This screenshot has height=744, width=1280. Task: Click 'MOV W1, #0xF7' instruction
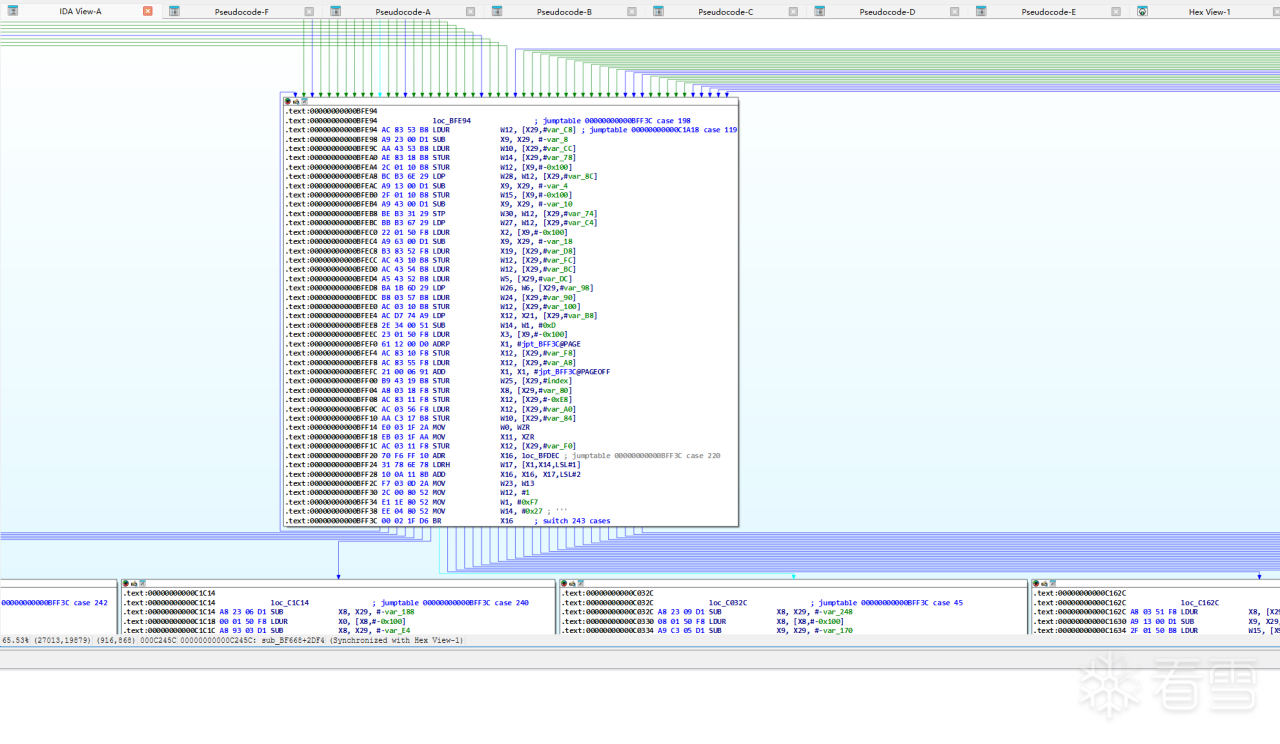pos(485,502)
